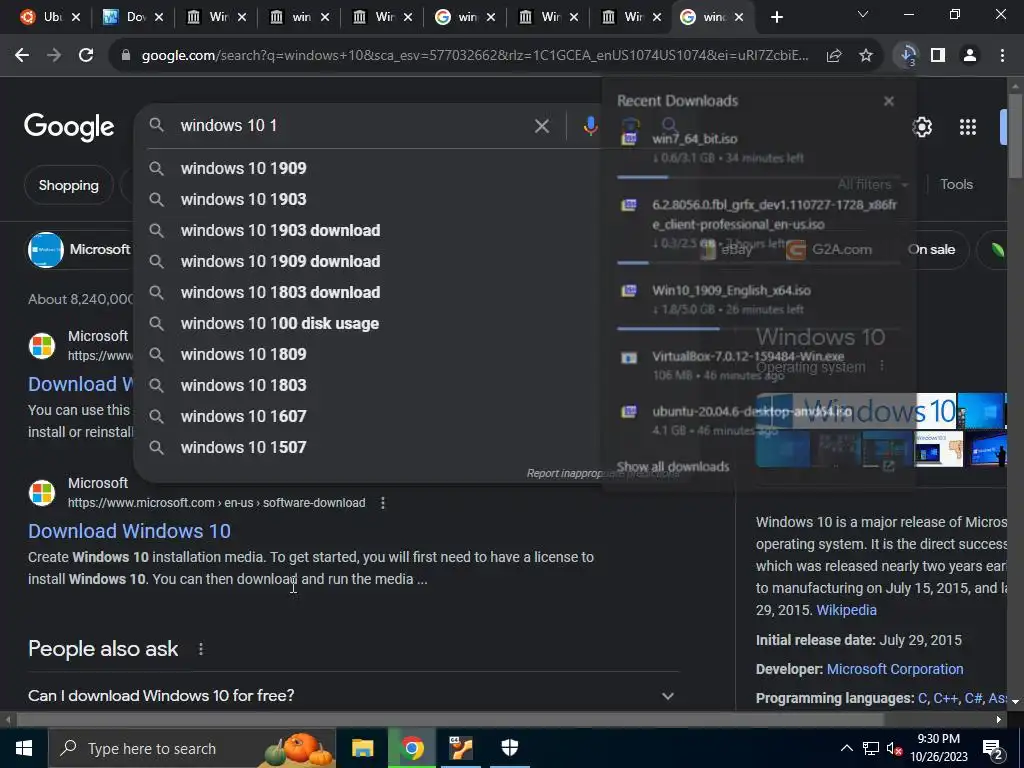This screenshot has height=768, width=1024.
Task: Open the Windows Start menu
Action: pyautogui.click(x=24, y=748)
